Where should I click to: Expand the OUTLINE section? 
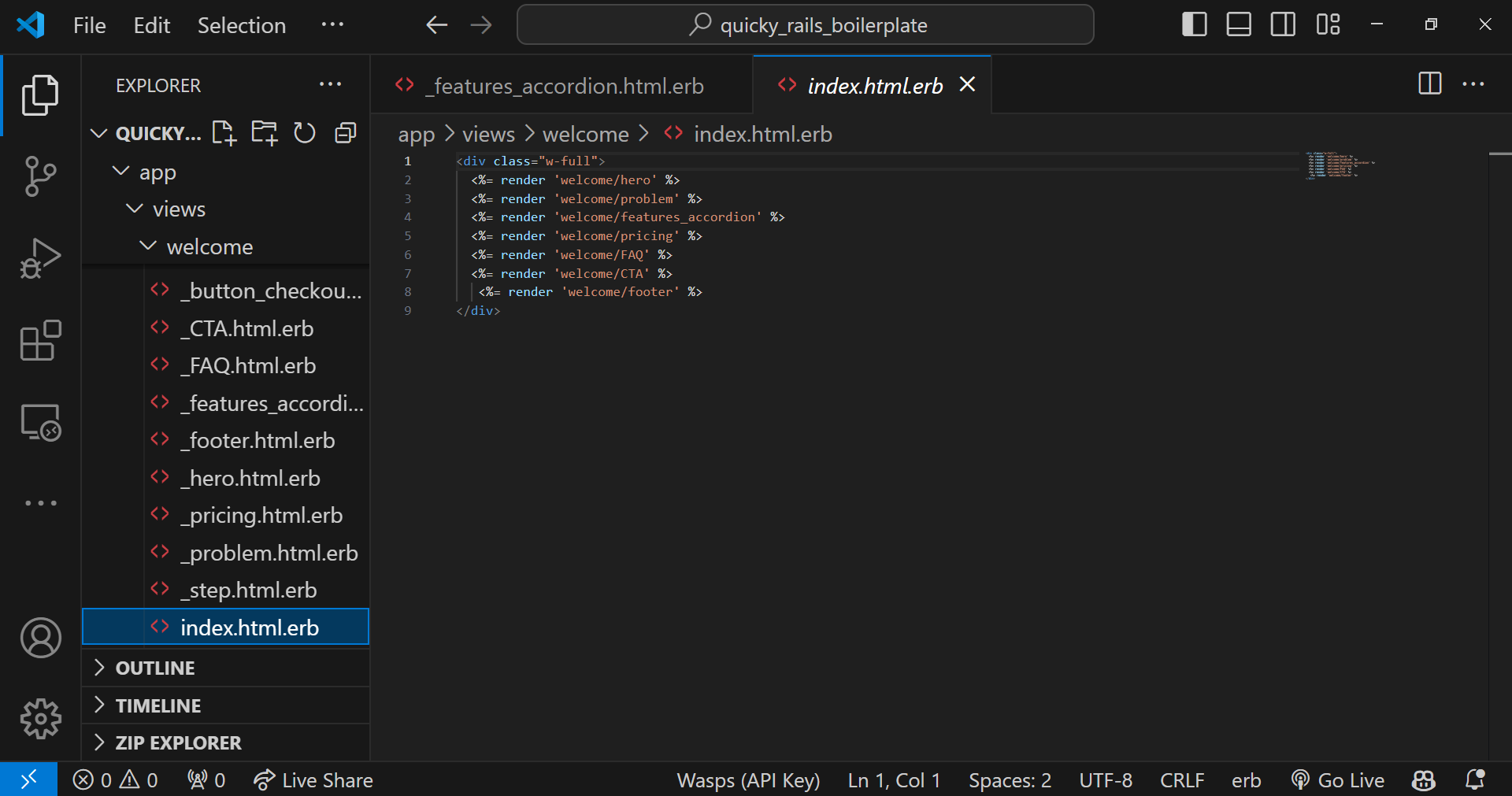(225, 668)
